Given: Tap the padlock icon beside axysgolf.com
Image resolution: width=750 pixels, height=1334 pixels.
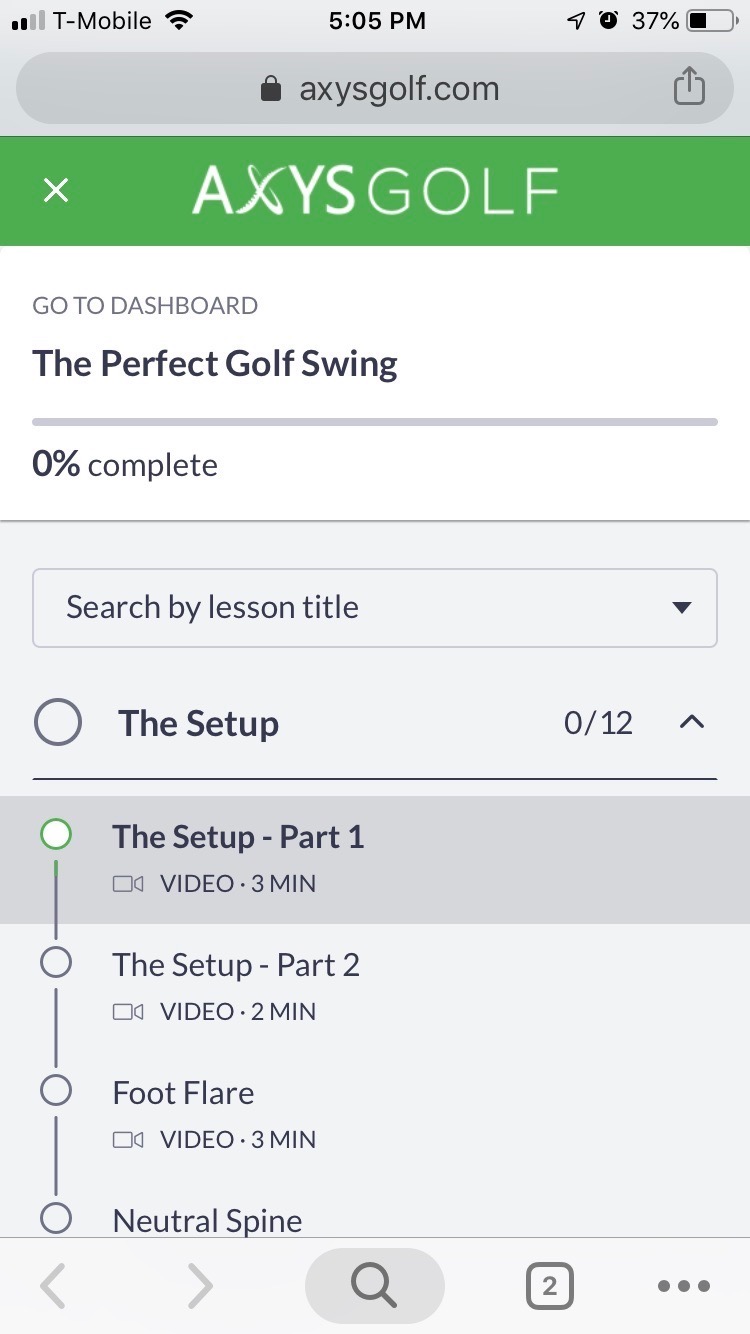Looking at the screenshot, I should point(271,90).
